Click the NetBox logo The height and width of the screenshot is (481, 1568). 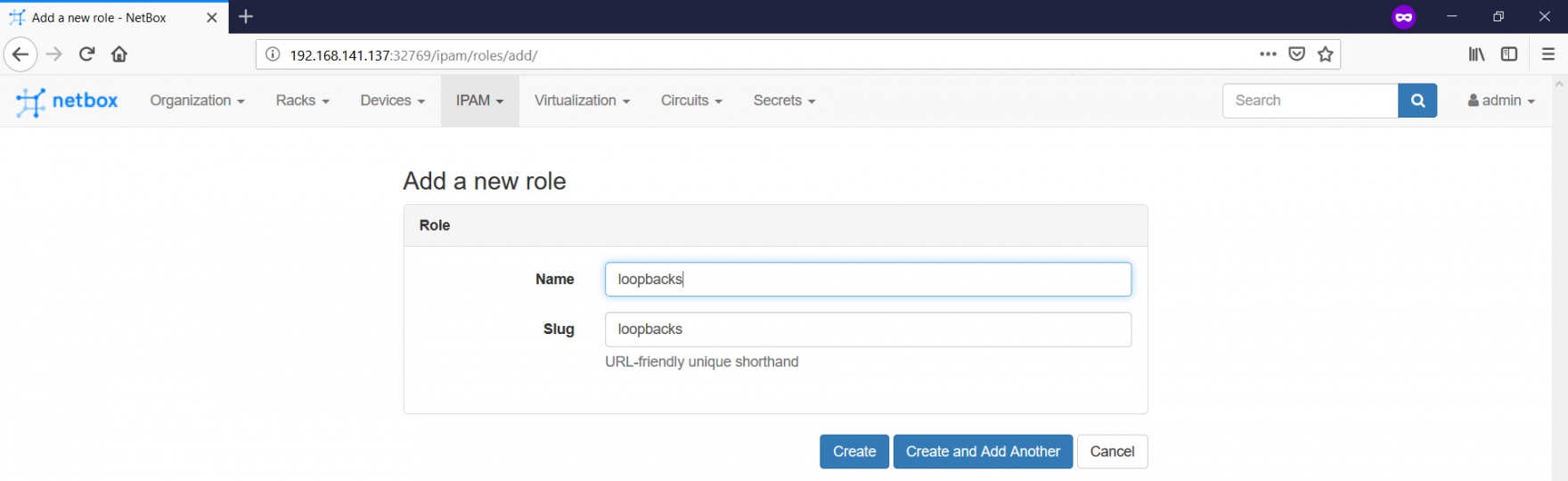point(67,102)
